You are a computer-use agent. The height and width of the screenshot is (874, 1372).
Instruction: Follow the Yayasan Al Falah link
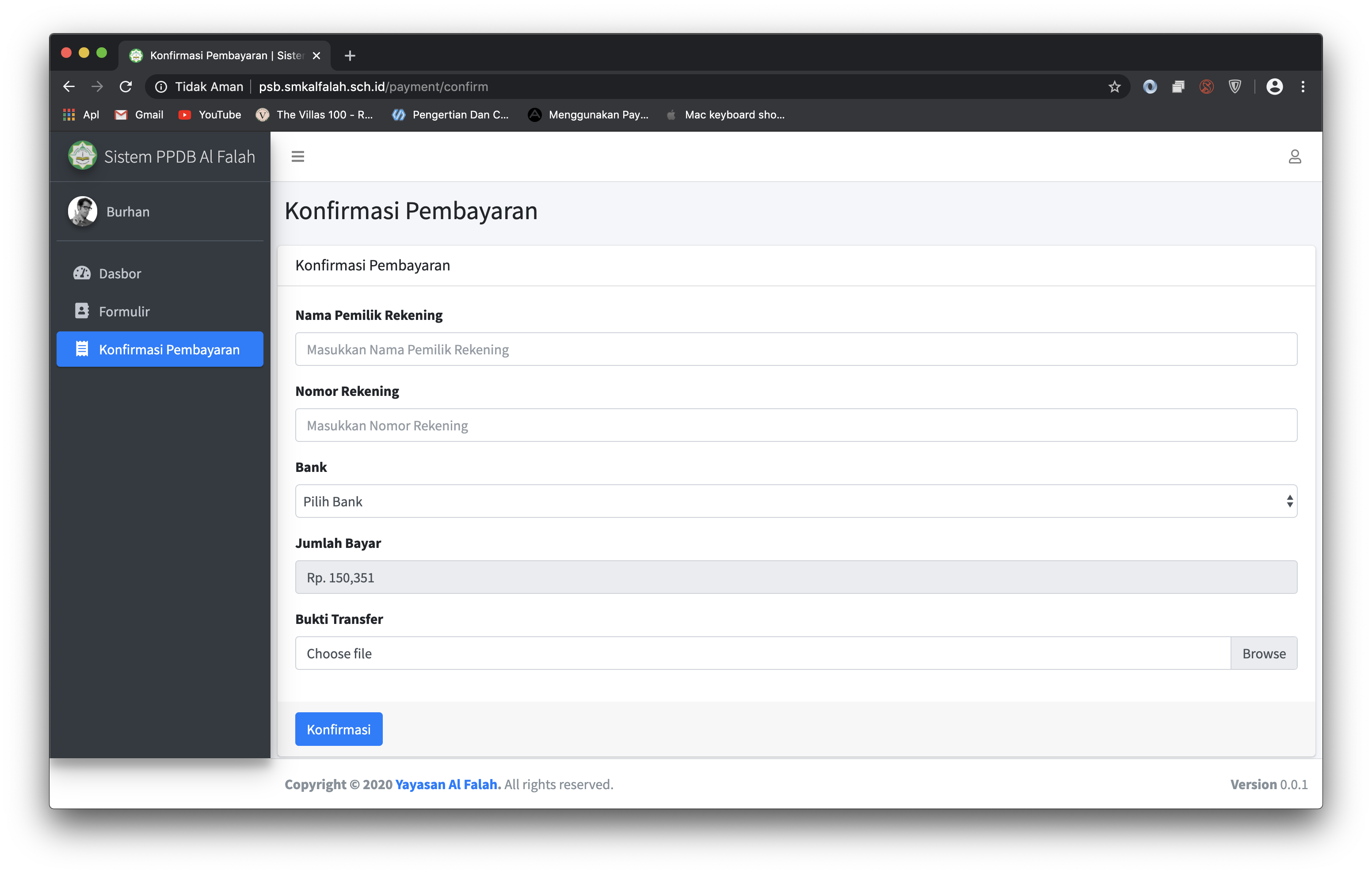coord(448,785)
